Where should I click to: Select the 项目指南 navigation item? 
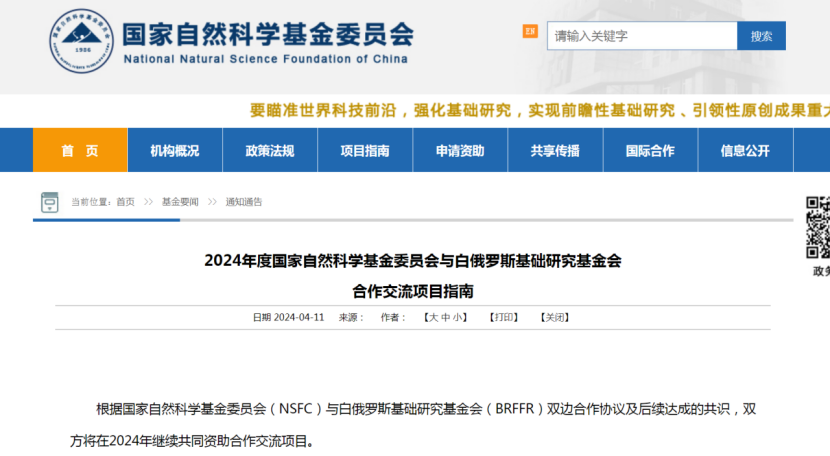click(x=365, y=151)
